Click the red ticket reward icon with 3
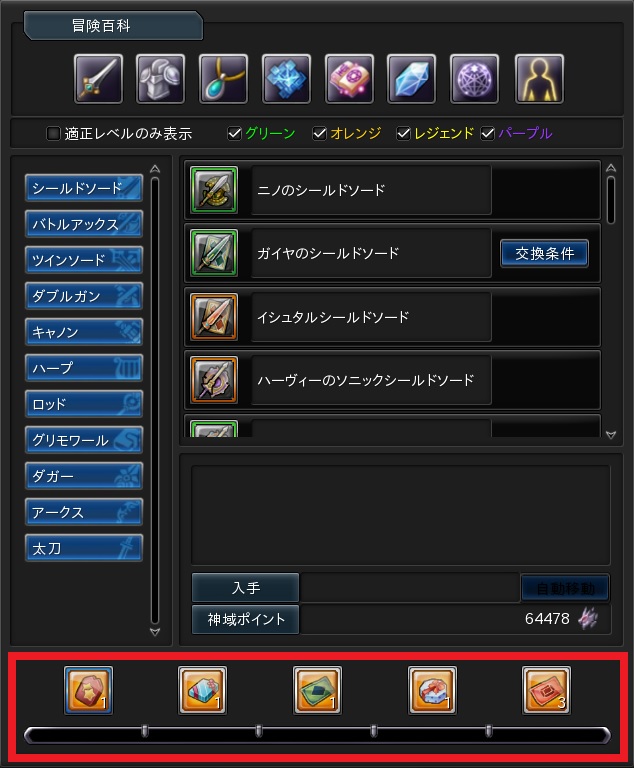This screenshot has width=634, height=768. pos(546,690)
